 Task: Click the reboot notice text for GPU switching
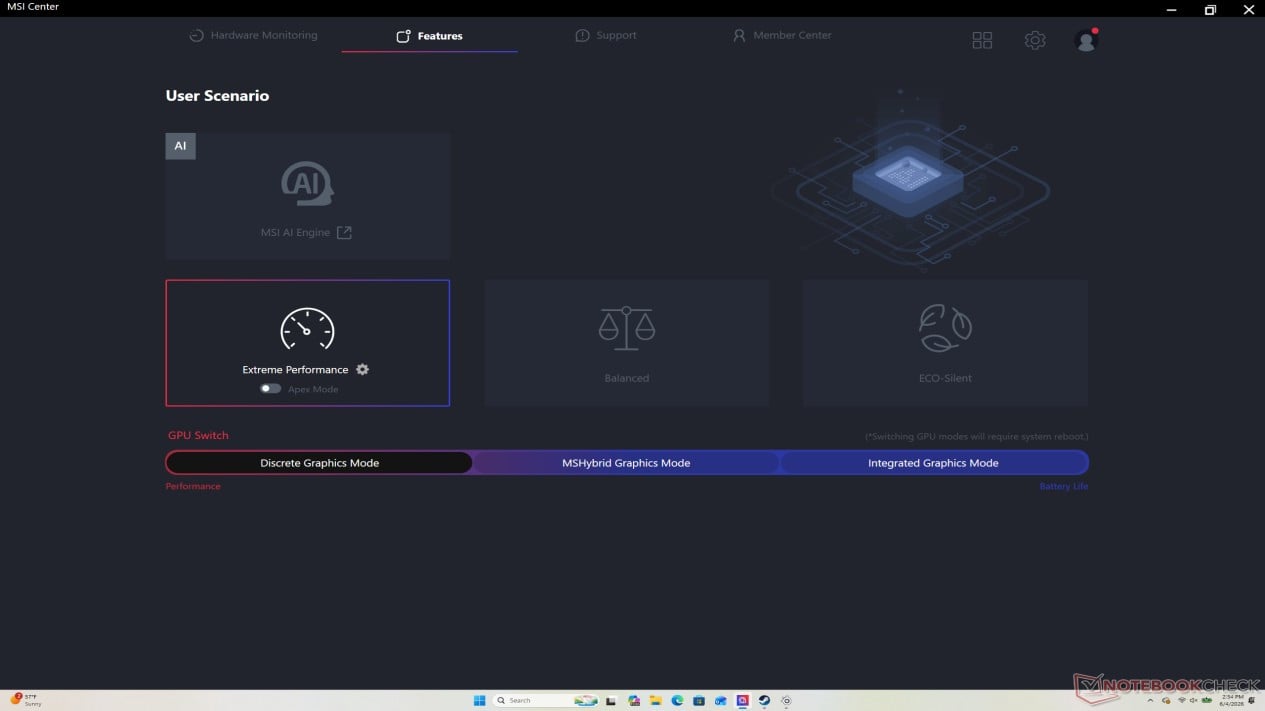click(976, 436)
